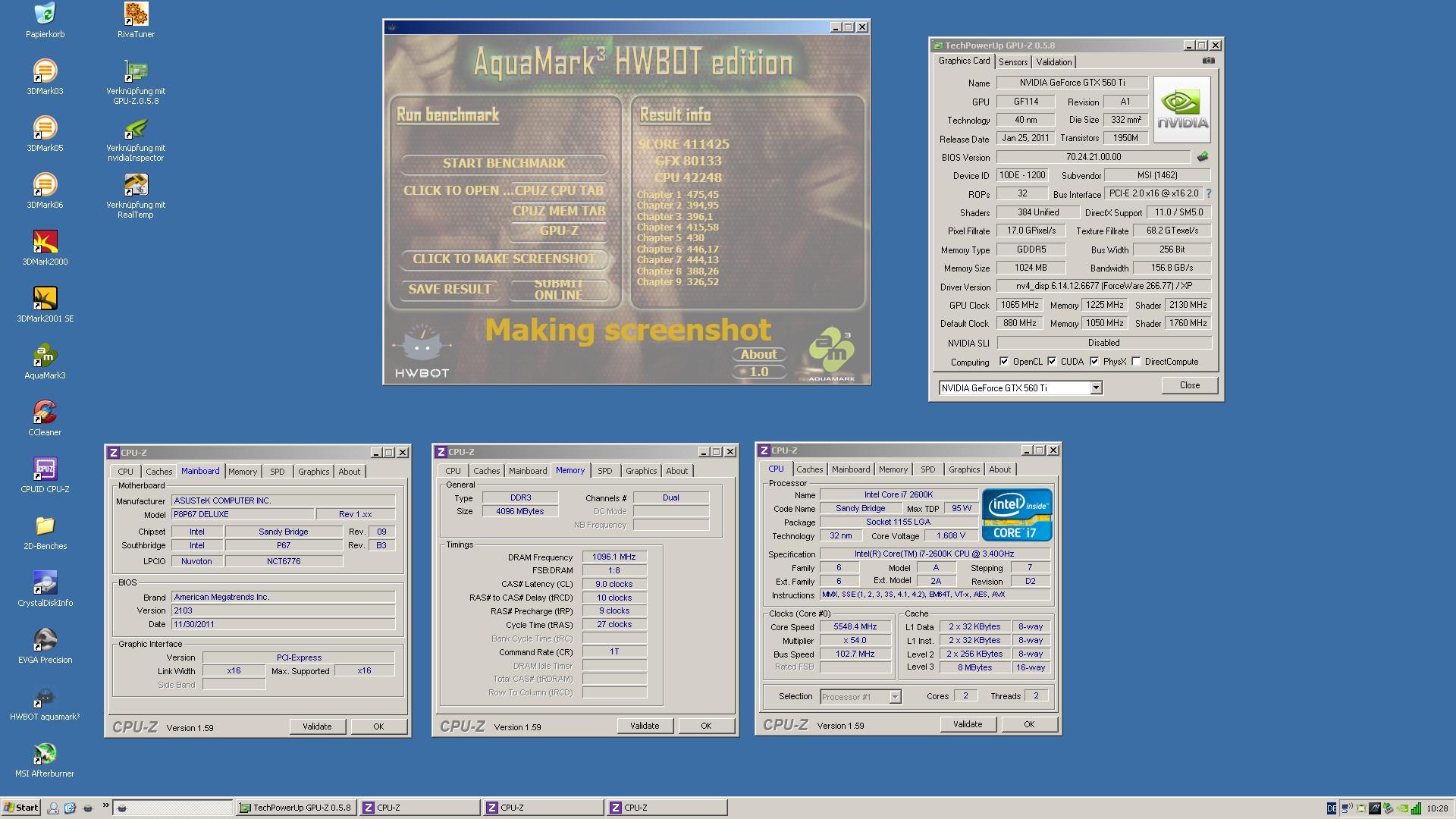The height and width of the screenshot is (819, 1456).
Task: Open the EVGA Precision desktop icon
Action: 45,639
